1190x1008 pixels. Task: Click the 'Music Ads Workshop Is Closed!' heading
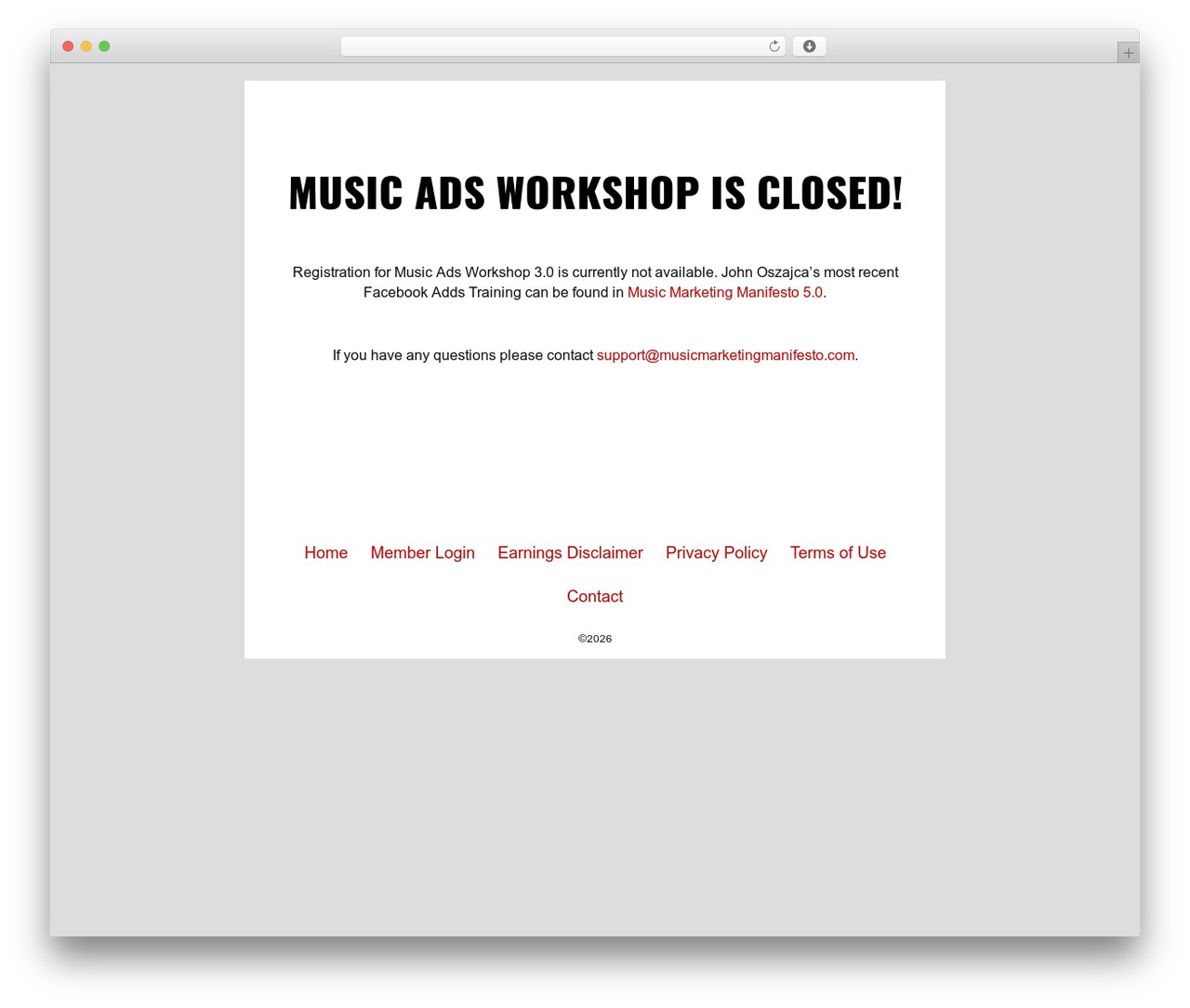click(595, 192)
